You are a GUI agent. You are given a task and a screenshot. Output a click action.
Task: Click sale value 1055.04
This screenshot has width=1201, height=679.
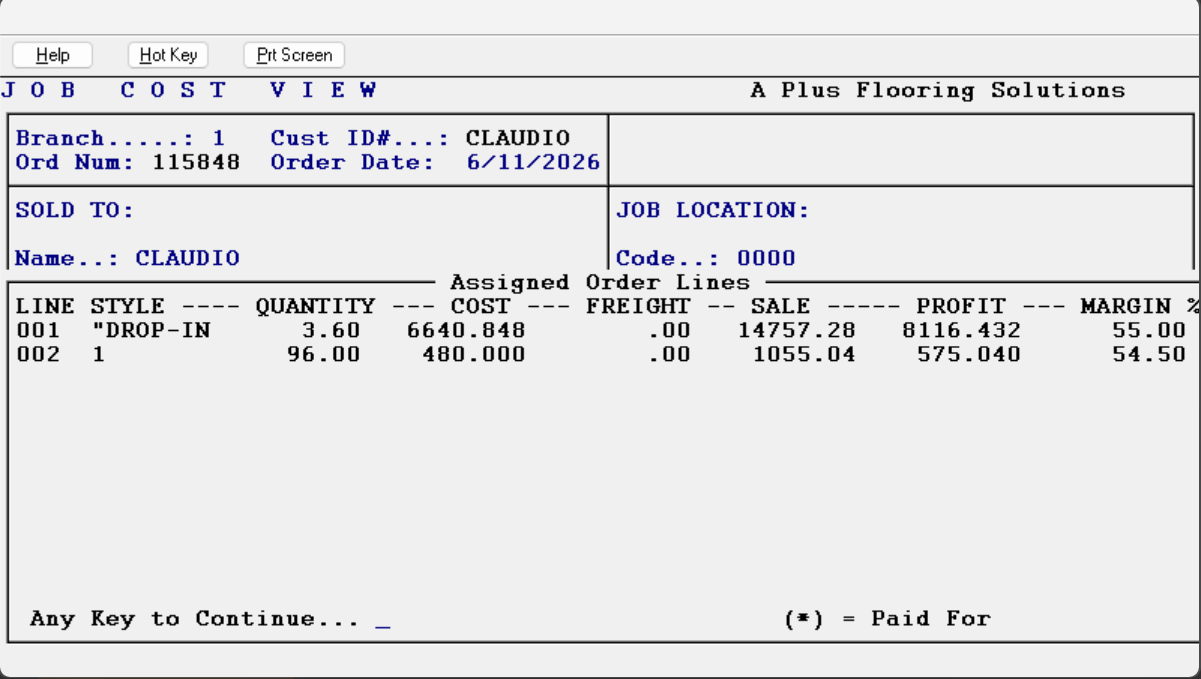pos(804,355)
